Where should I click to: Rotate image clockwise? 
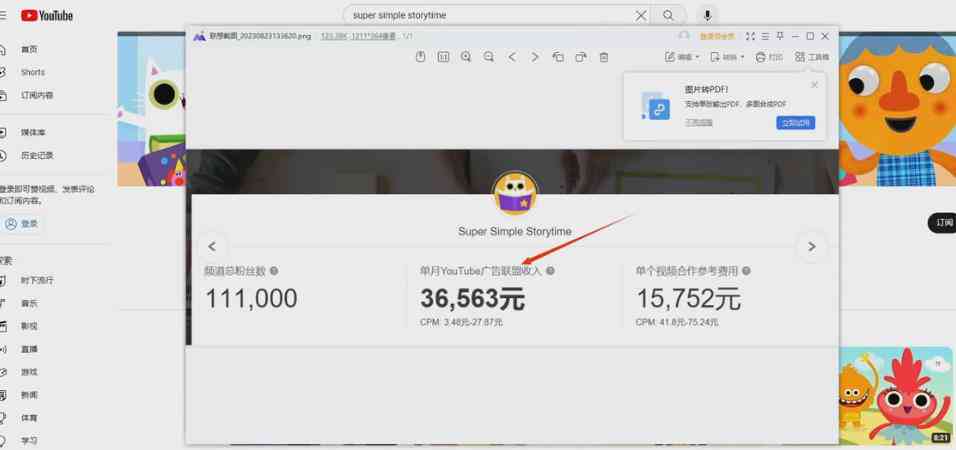pos(581,57)
